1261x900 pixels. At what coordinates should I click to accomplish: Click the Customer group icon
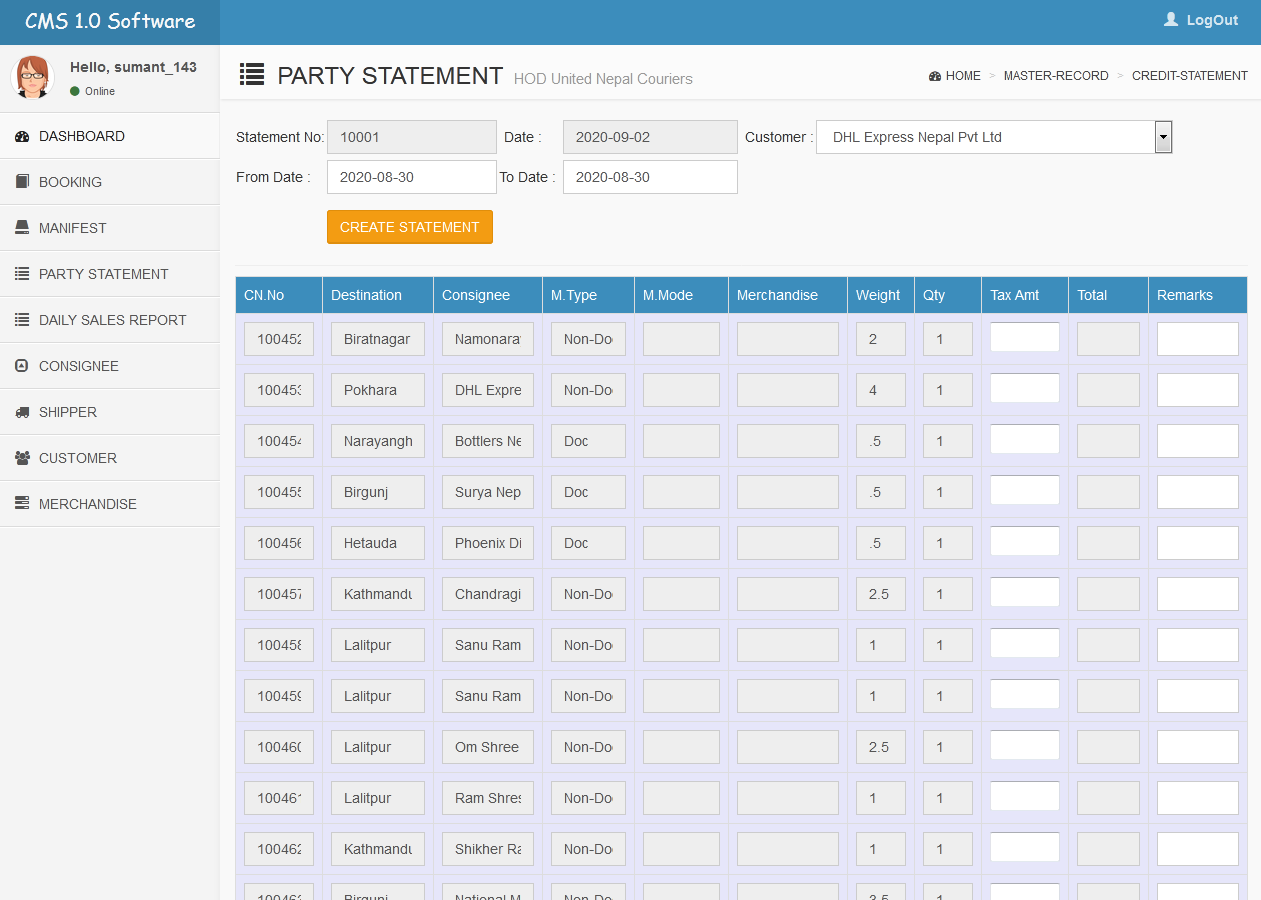22,458
